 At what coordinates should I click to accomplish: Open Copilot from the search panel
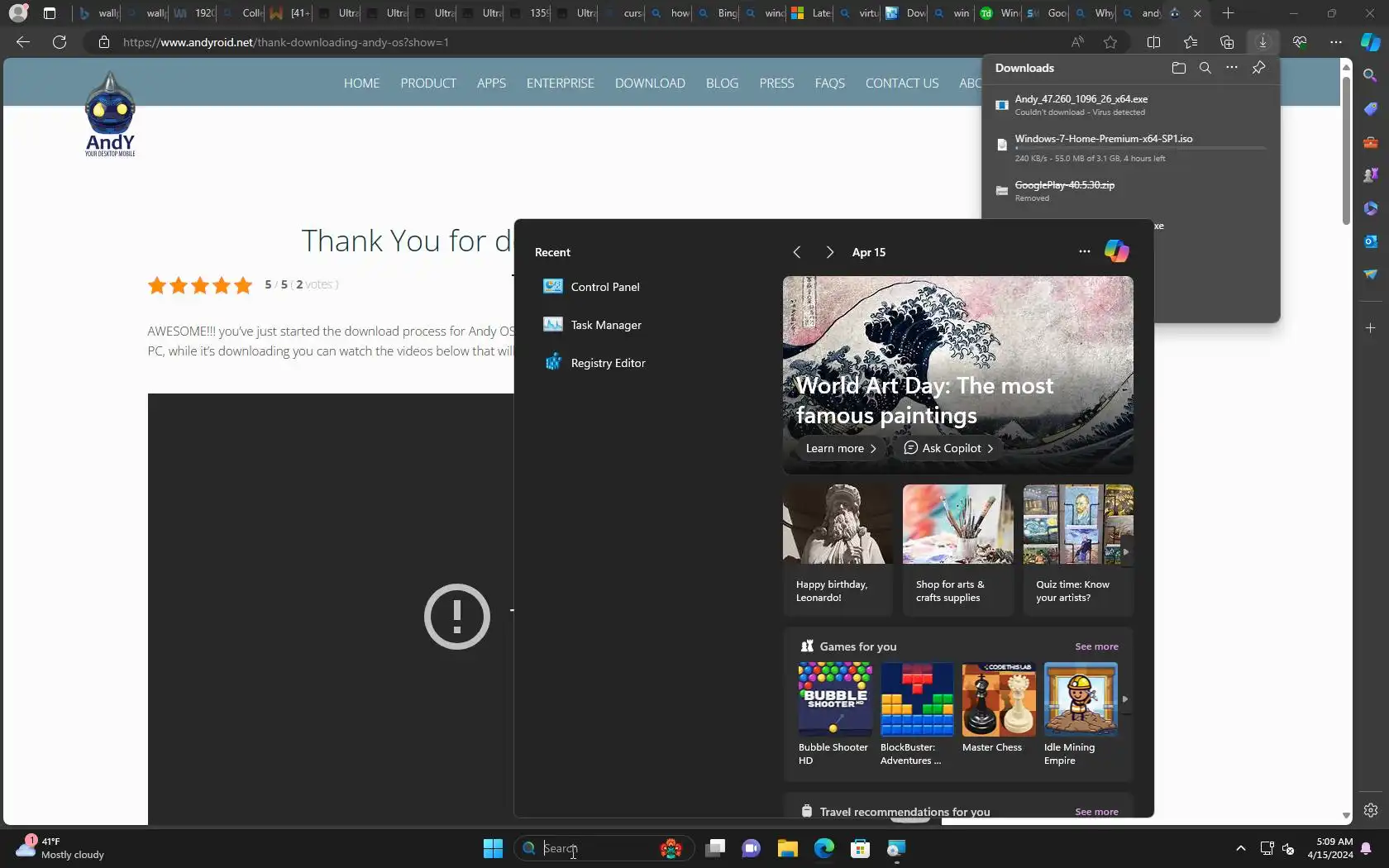pos(1117,251)
